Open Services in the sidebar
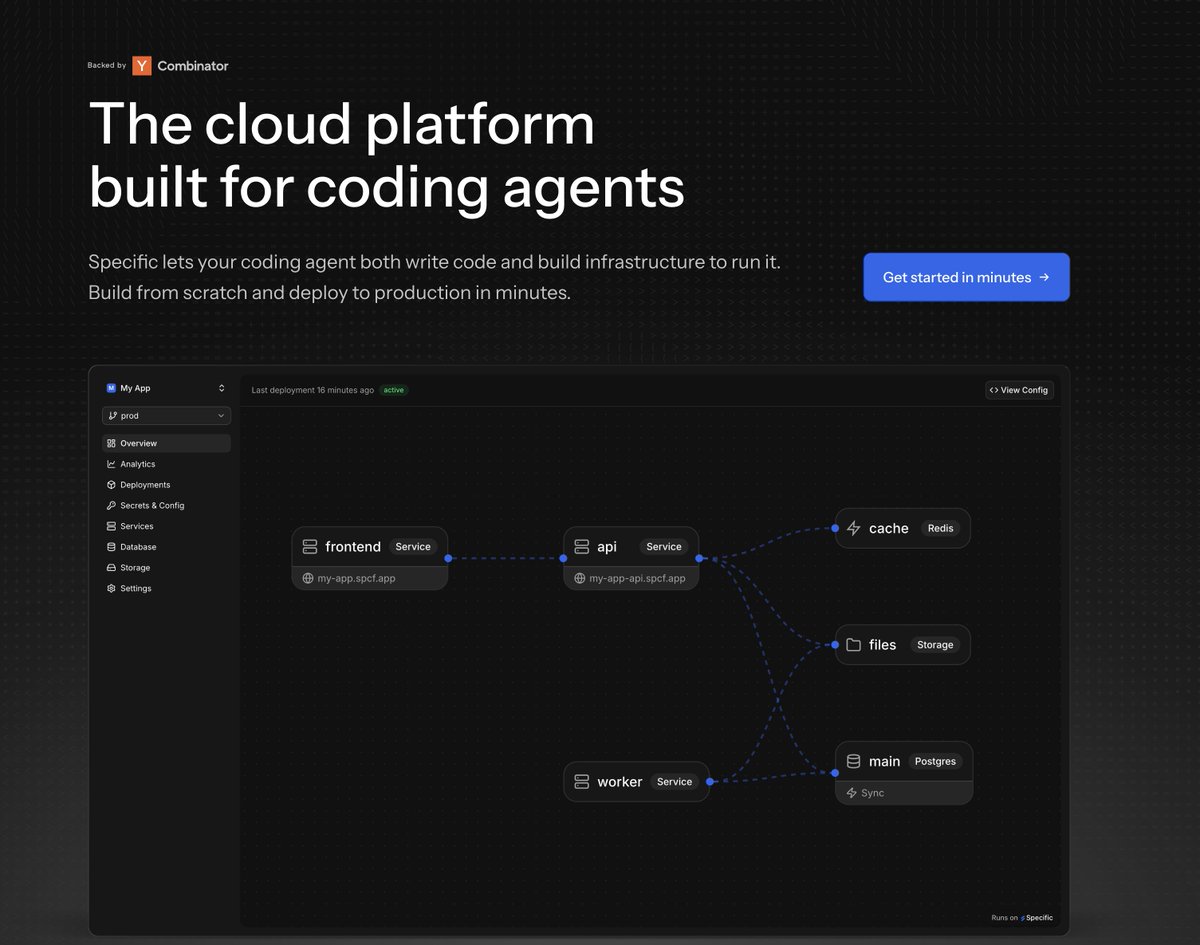The image size is (1200, 945). tap(166, 526)
